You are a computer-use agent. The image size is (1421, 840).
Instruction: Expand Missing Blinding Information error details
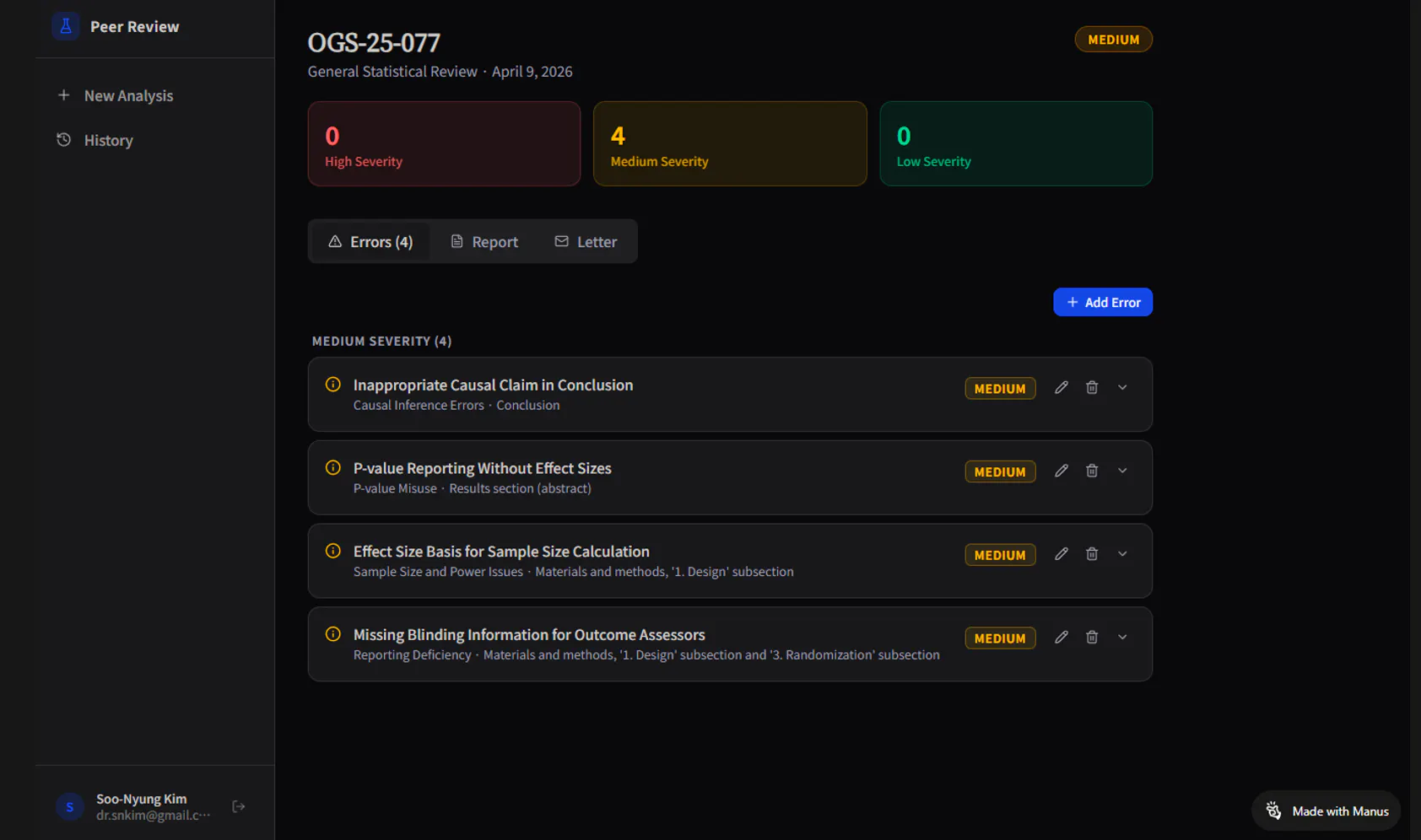(x=1122, y=638)
